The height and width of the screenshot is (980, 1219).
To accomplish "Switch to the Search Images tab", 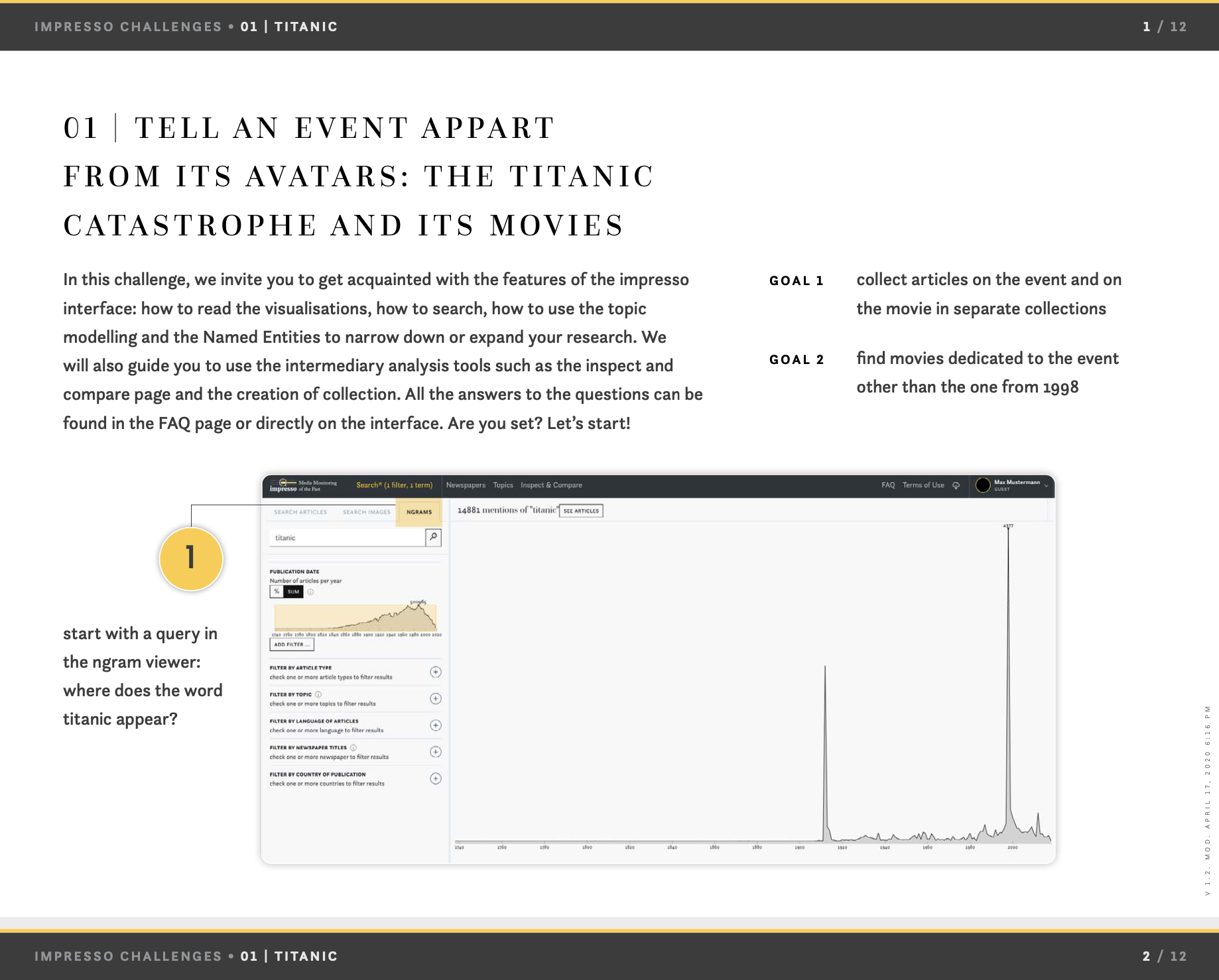I will pos(367,512).
